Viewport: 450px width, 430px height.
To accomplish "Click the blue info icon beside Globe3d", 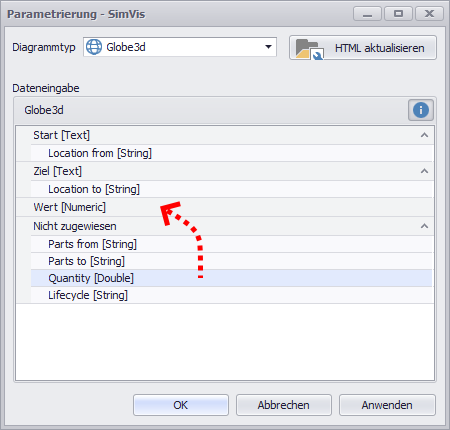I will (x=421, y=110).
